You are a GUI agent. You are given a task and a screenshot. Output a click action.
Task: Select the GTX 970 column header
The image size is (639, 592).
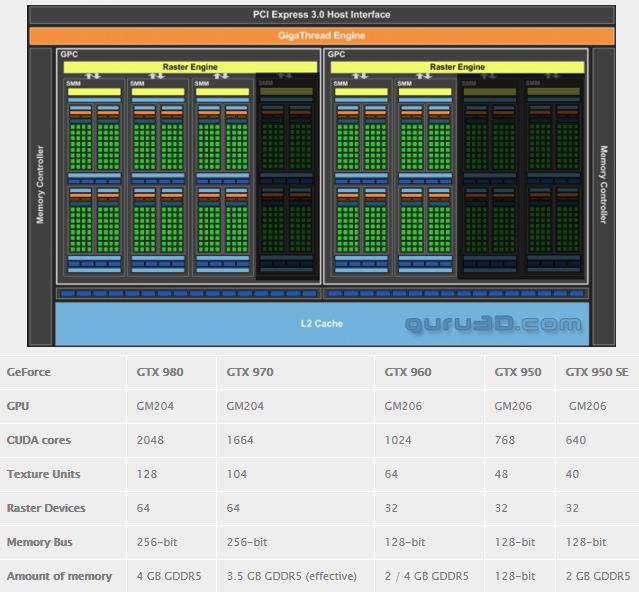tap(250, 372)
